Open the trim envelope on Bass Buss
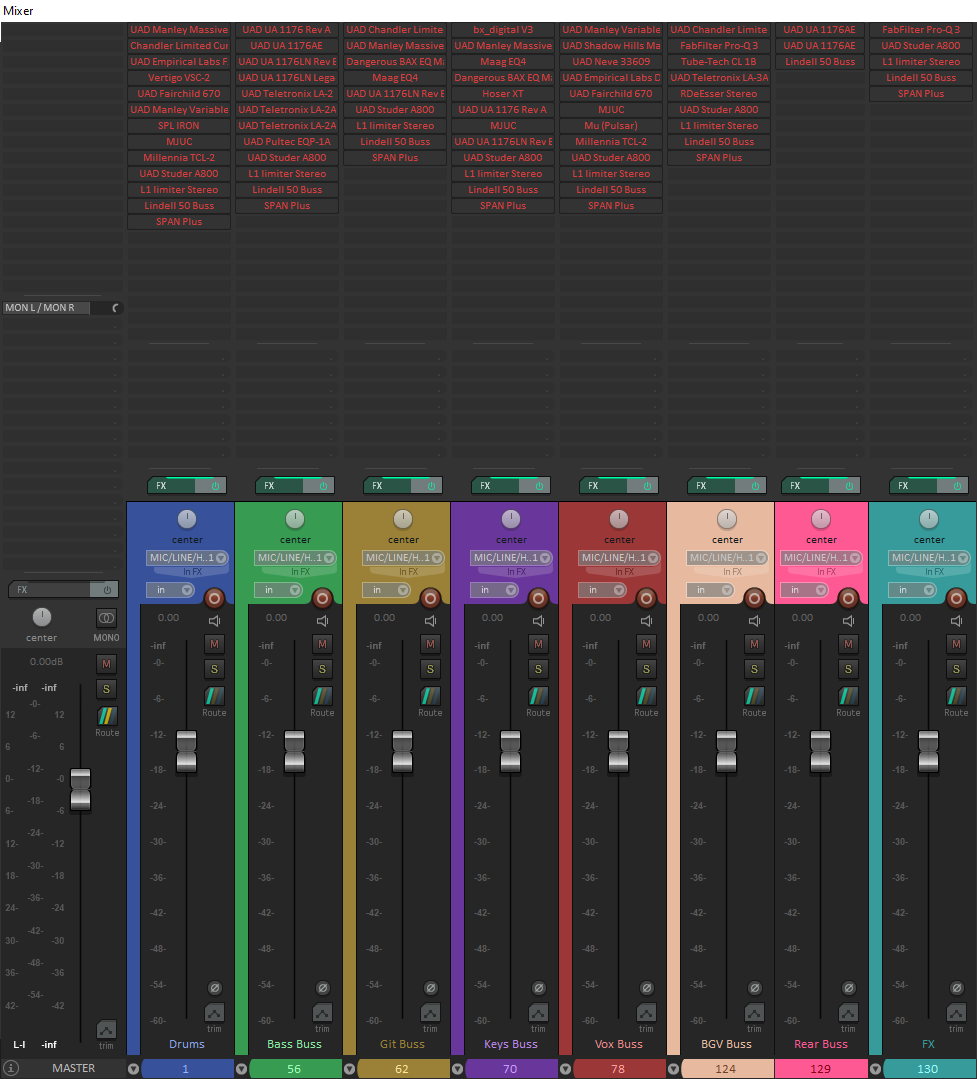Image resolution: width=977 pixels, height=1079 pixels. tap(322, 1012)
